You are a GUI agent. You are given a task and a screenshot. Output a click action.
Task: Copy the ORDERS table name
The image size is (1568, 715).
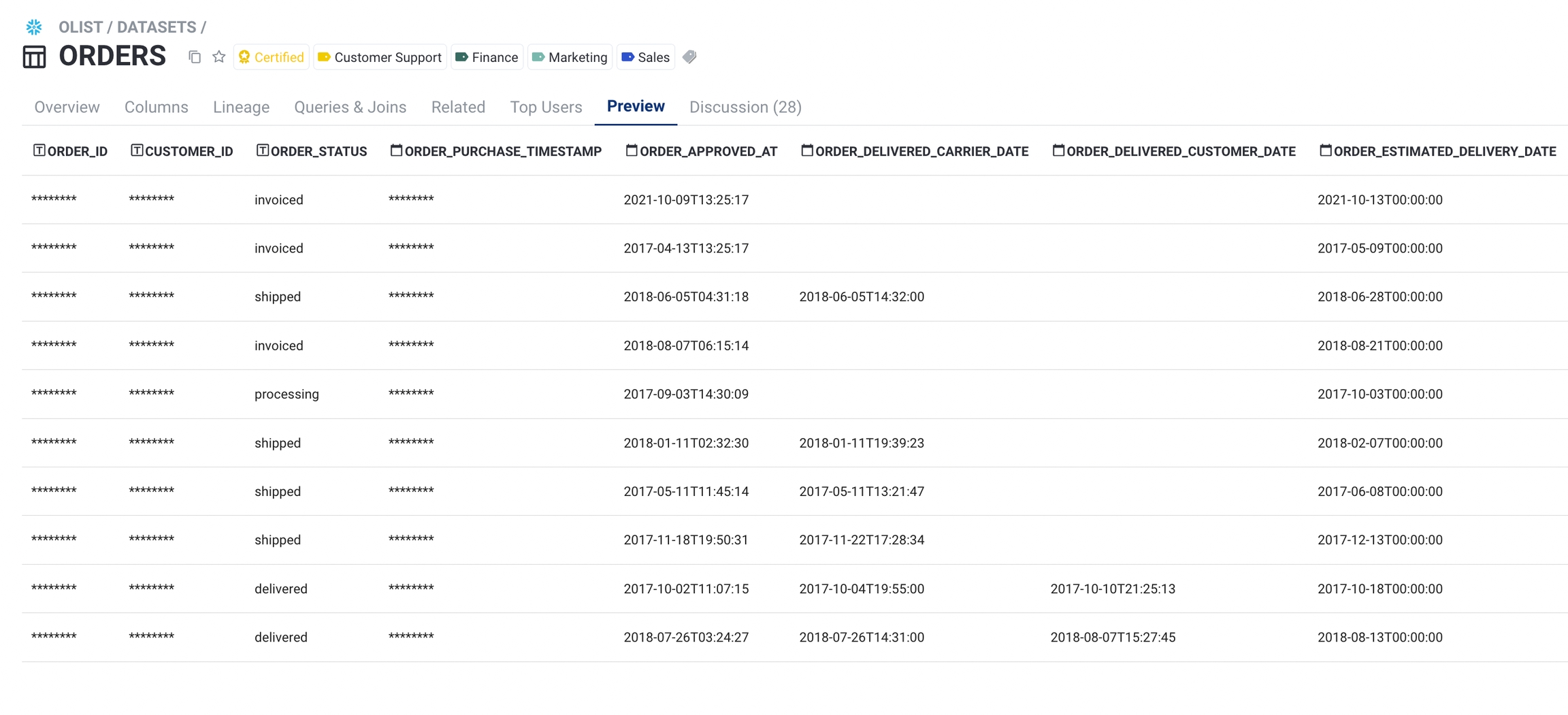pyautogui.click(x=195, y=57)
